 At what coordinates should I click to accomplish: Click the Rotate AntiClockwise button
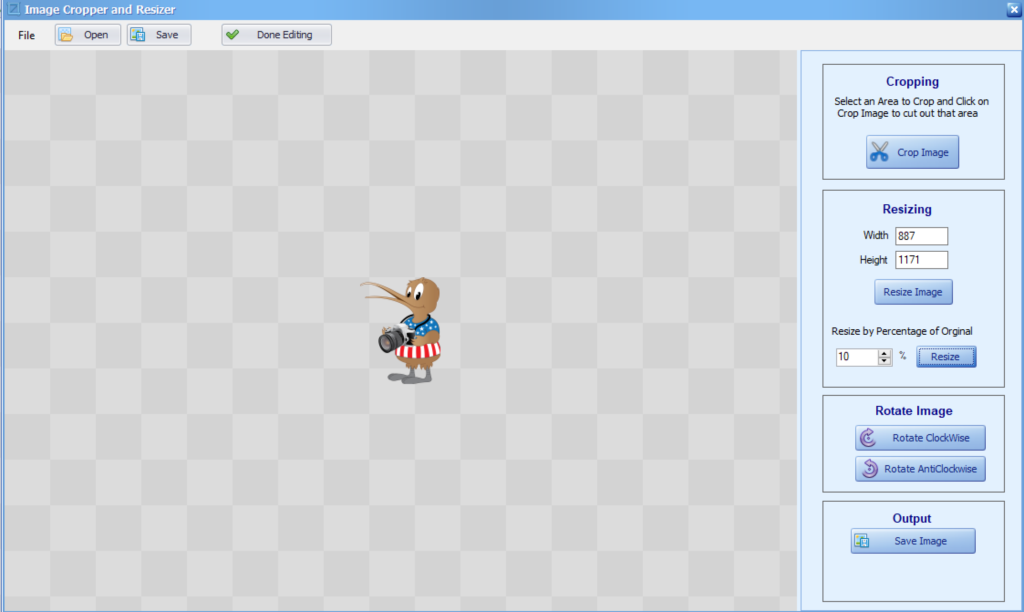click(x=920, y=469)
